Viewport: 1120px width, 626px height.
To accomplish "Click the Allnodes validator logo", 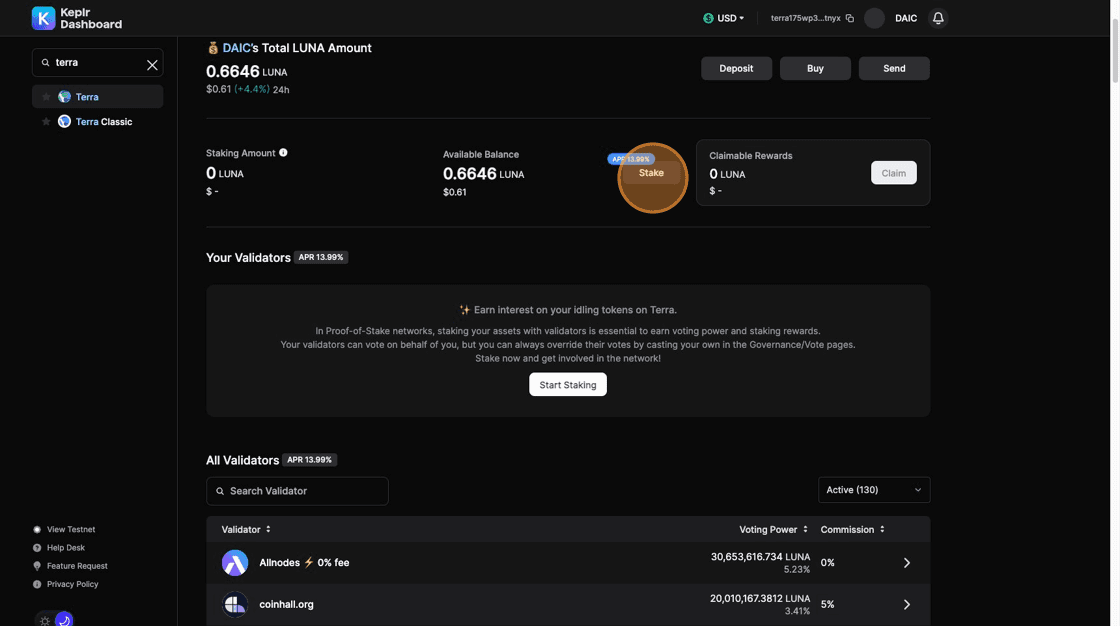I will 235,563.
